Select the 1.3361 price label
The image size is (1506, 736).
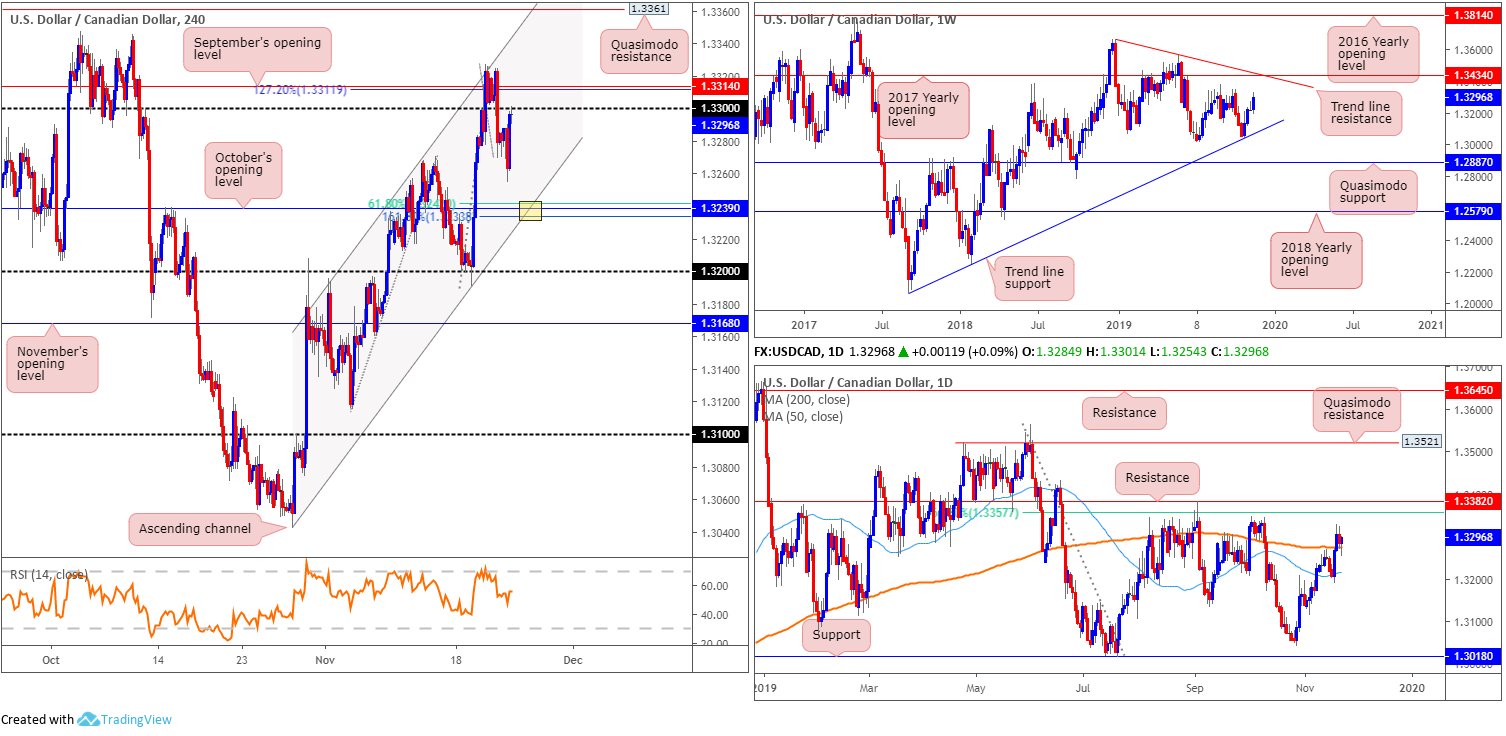coord(648,8)
